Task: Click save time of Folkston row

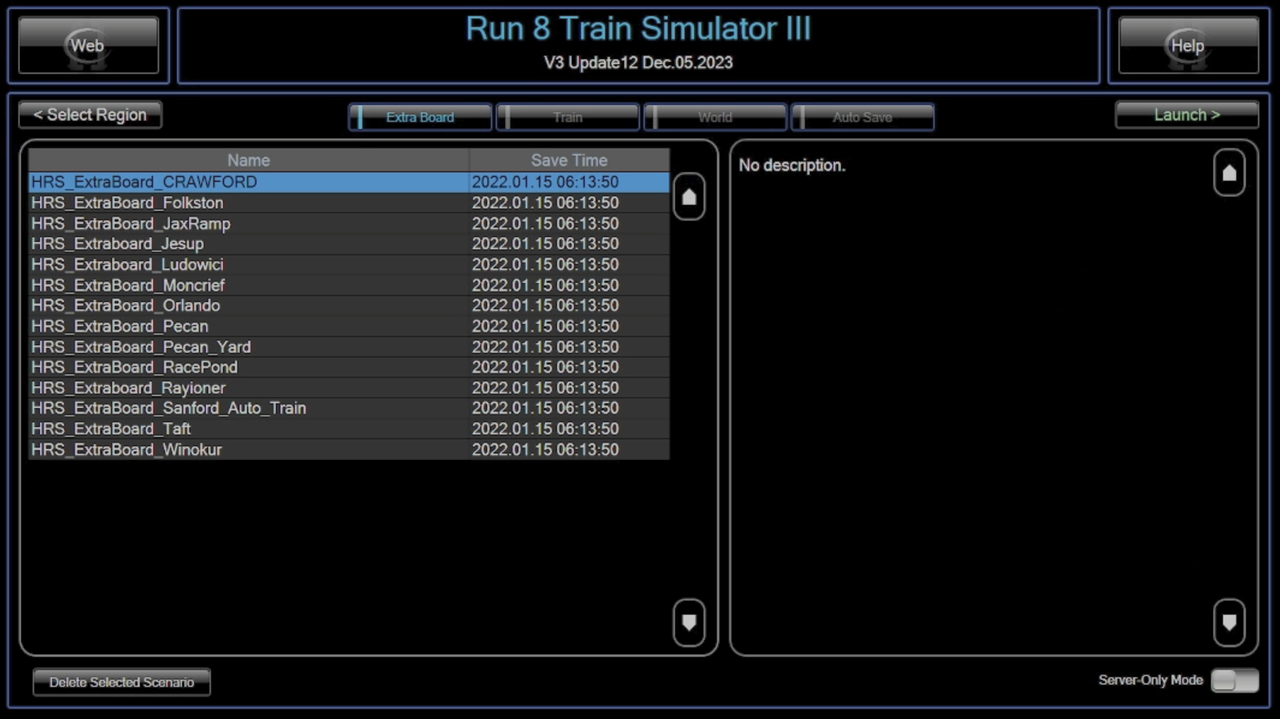Action: [545, 203]
